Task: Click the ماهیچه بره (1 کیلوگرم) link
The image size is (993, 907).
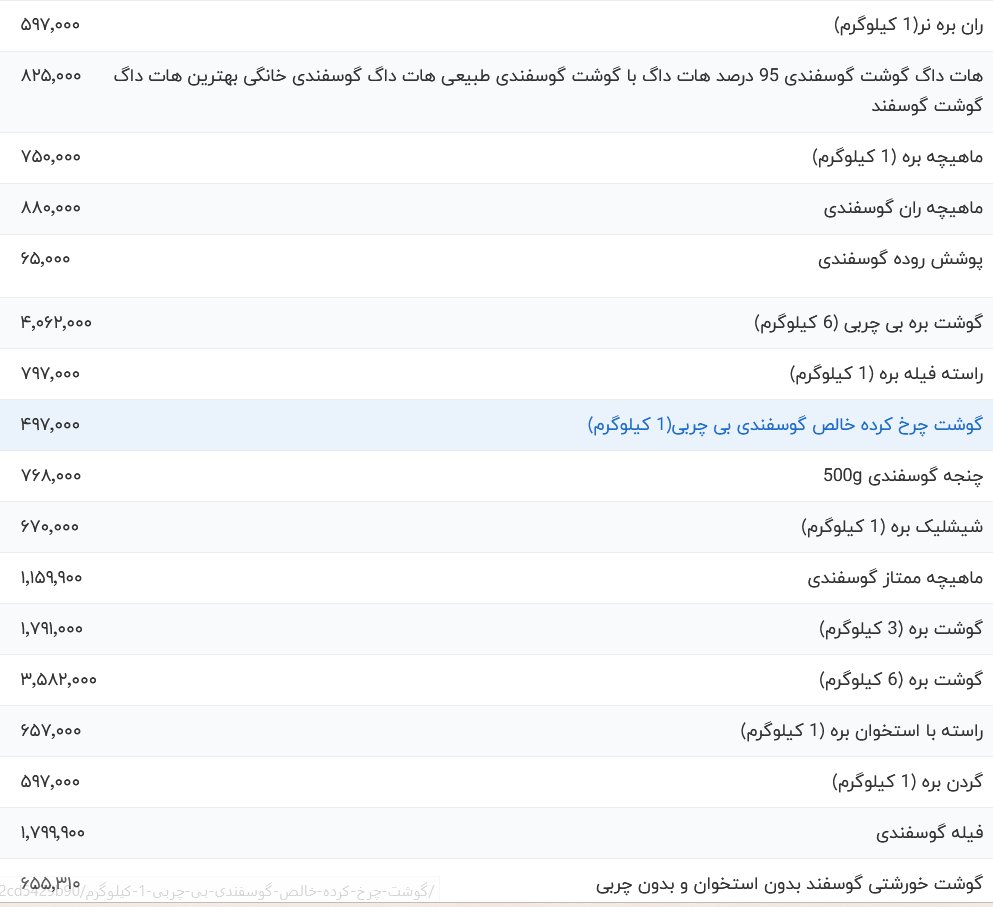Action: pyautogui.click(x=897, y=157)
